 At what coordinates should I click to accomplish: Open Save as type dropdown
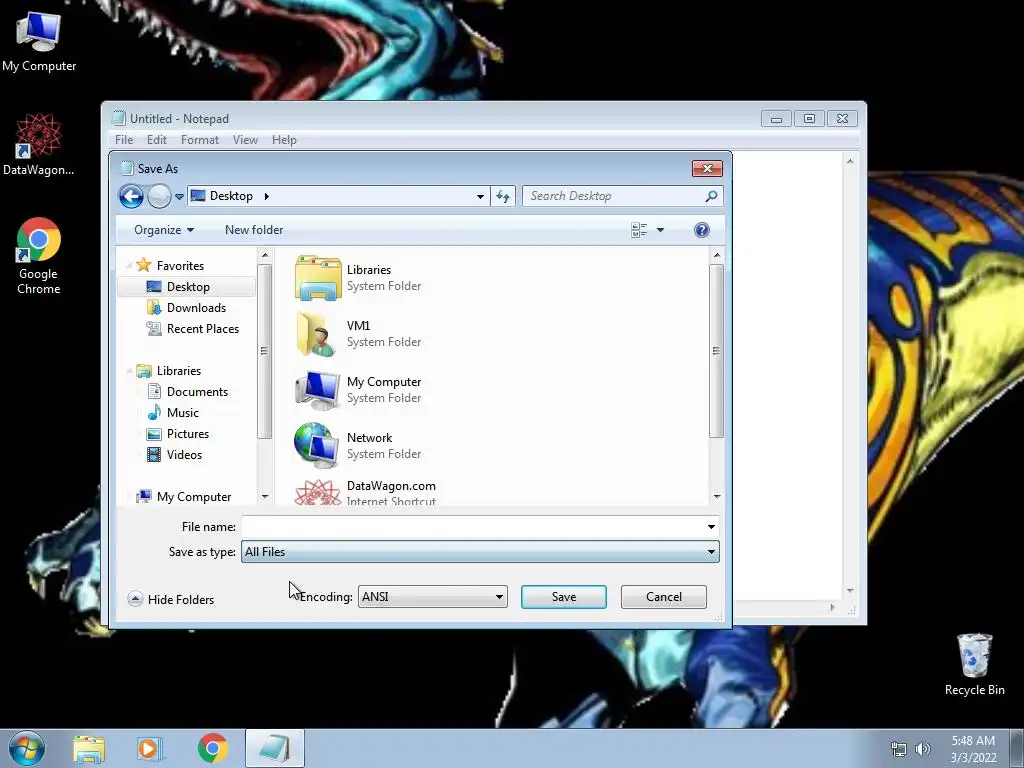480,552
